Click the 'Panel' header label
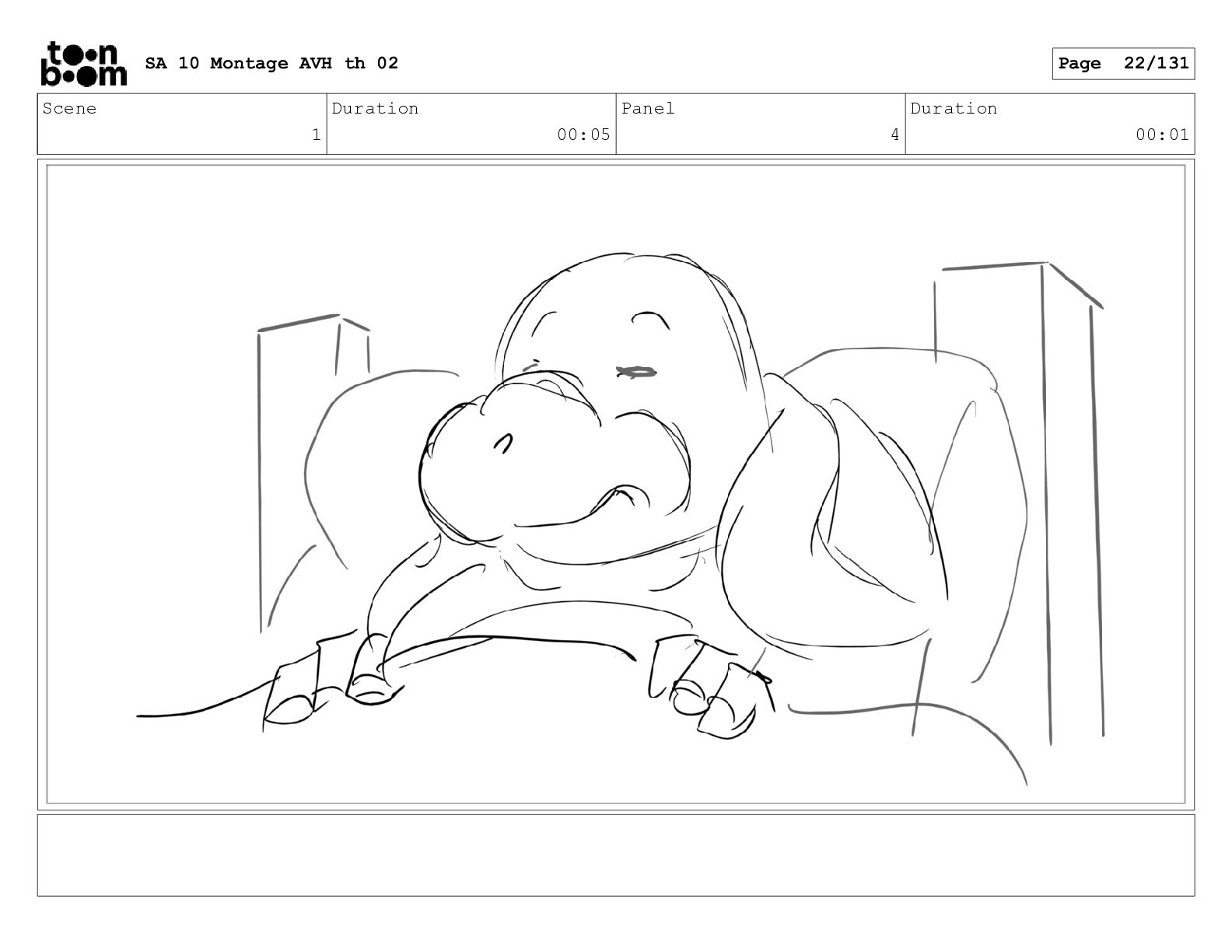The height and width of the screenshot is (952, 1232). pos(648,109)
